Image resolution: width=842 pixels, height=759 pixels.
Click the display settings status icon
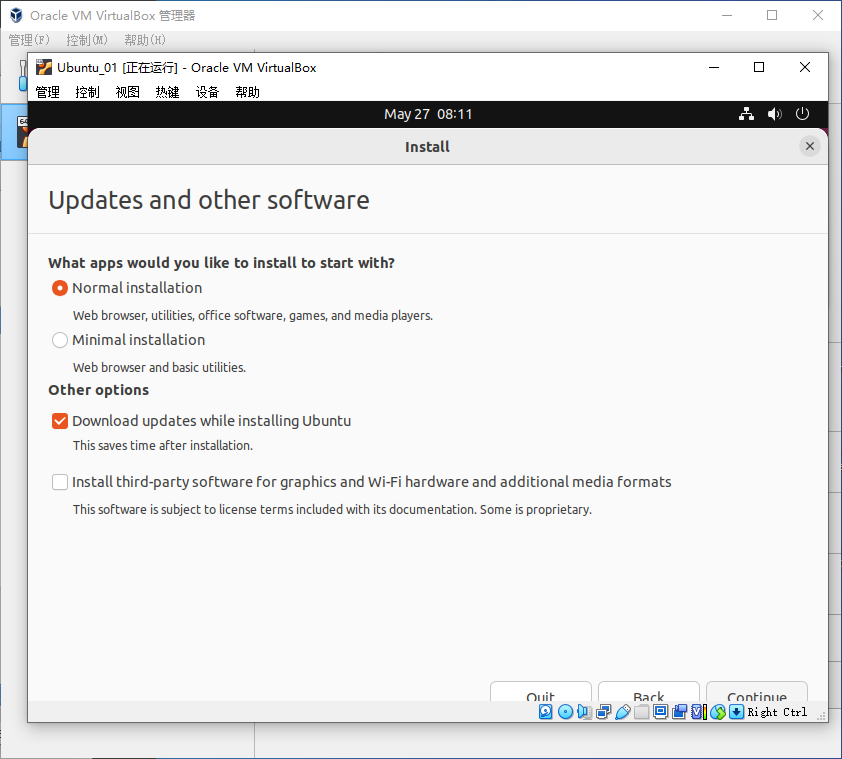[660, 712]
